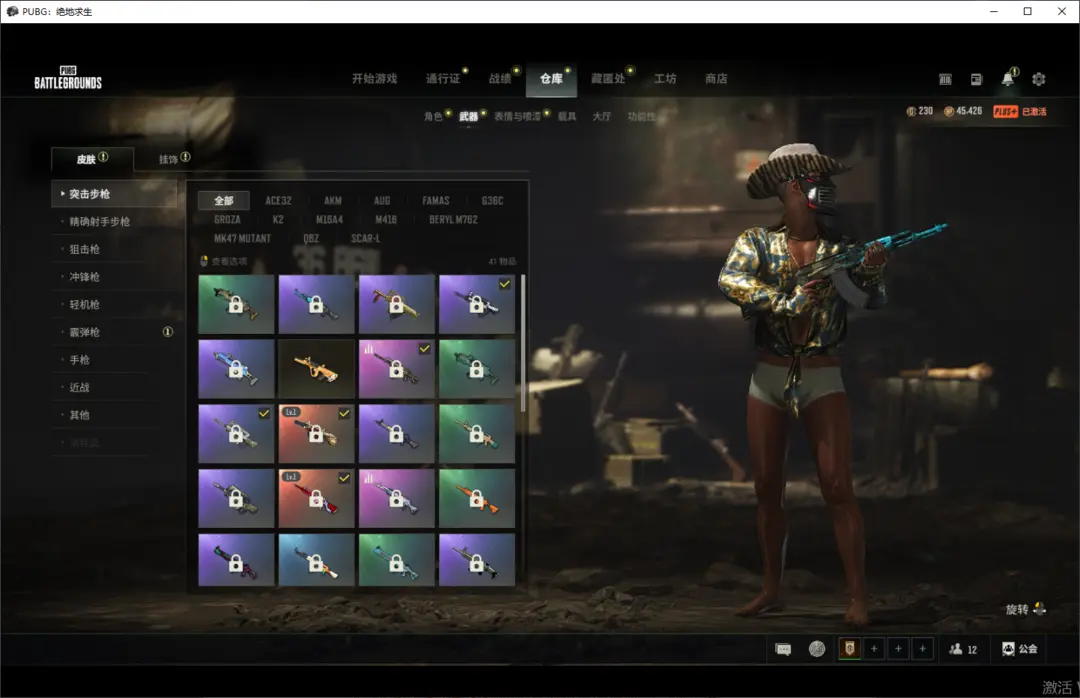The height and width of the screenshot is (698, 1080).
Task: Select the pink-background skin with a checkmark
Action: (396, 369)
